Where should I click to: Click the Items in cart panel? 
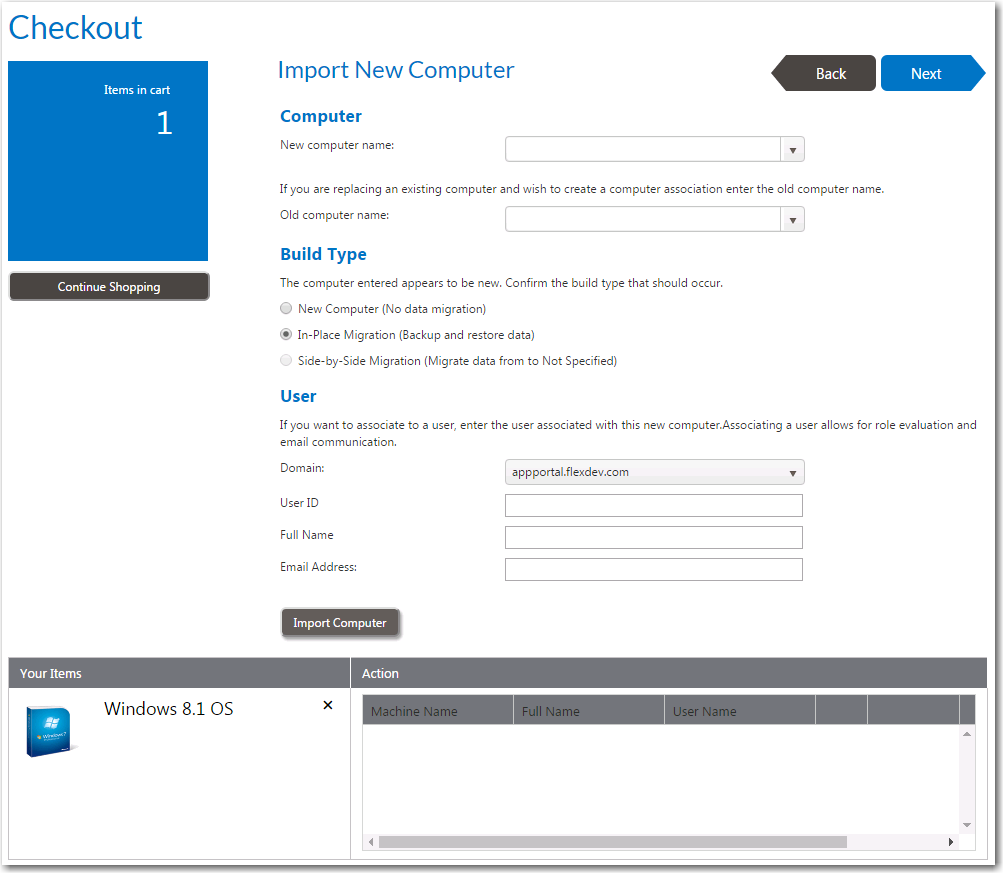pyautogui.click(x=108, y=160)
